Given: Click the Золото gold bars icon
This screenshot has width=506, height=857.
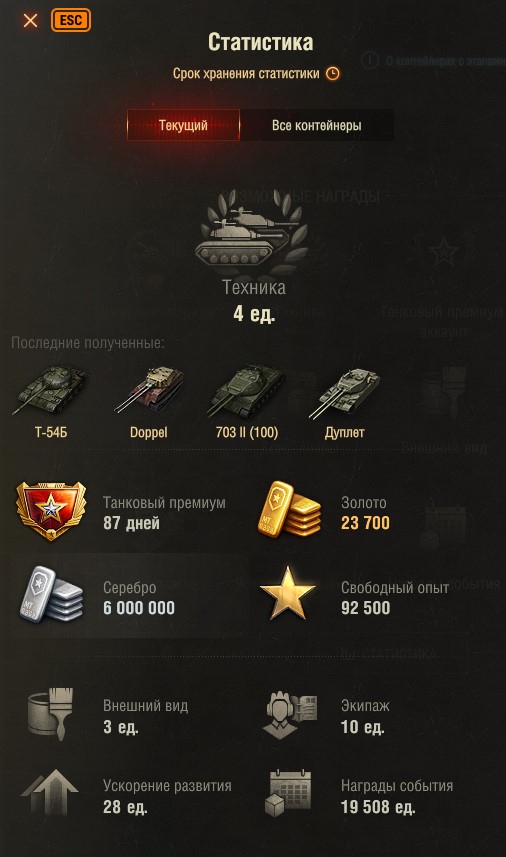Looking at the screenshot, I should tap(289, 509).
